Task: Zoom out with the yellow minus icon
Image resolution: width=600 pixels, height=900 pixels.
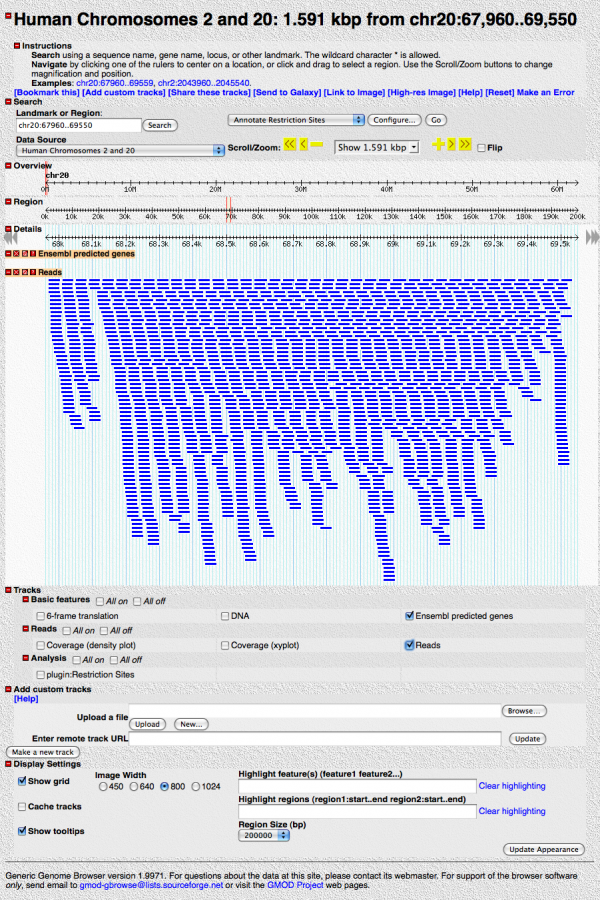Action: tap(317, 145)
